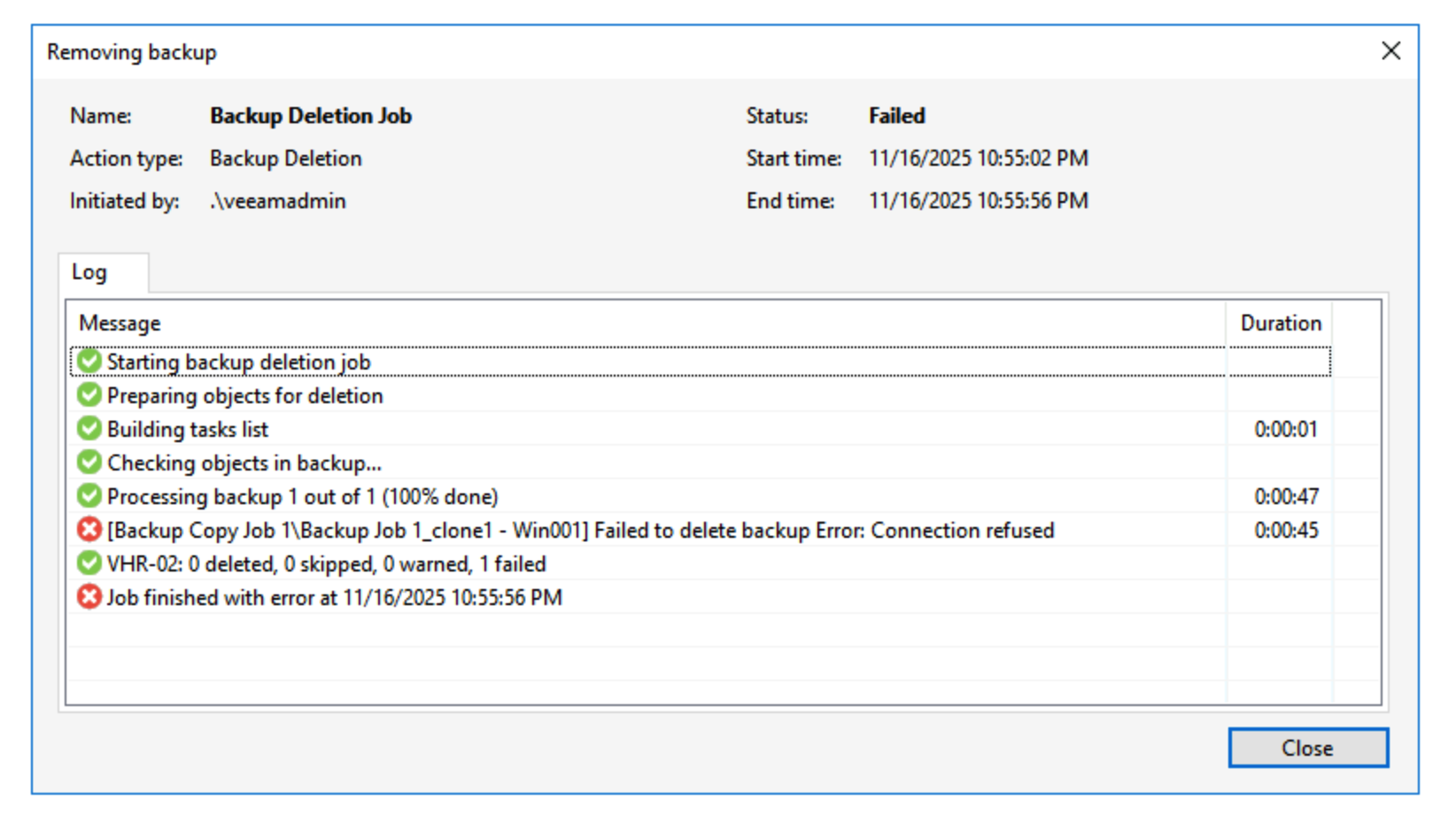1456x815 pixels.
Task: Click success icon beside Processing backup 1 out of 1
Action: click(x=89, y=496)
